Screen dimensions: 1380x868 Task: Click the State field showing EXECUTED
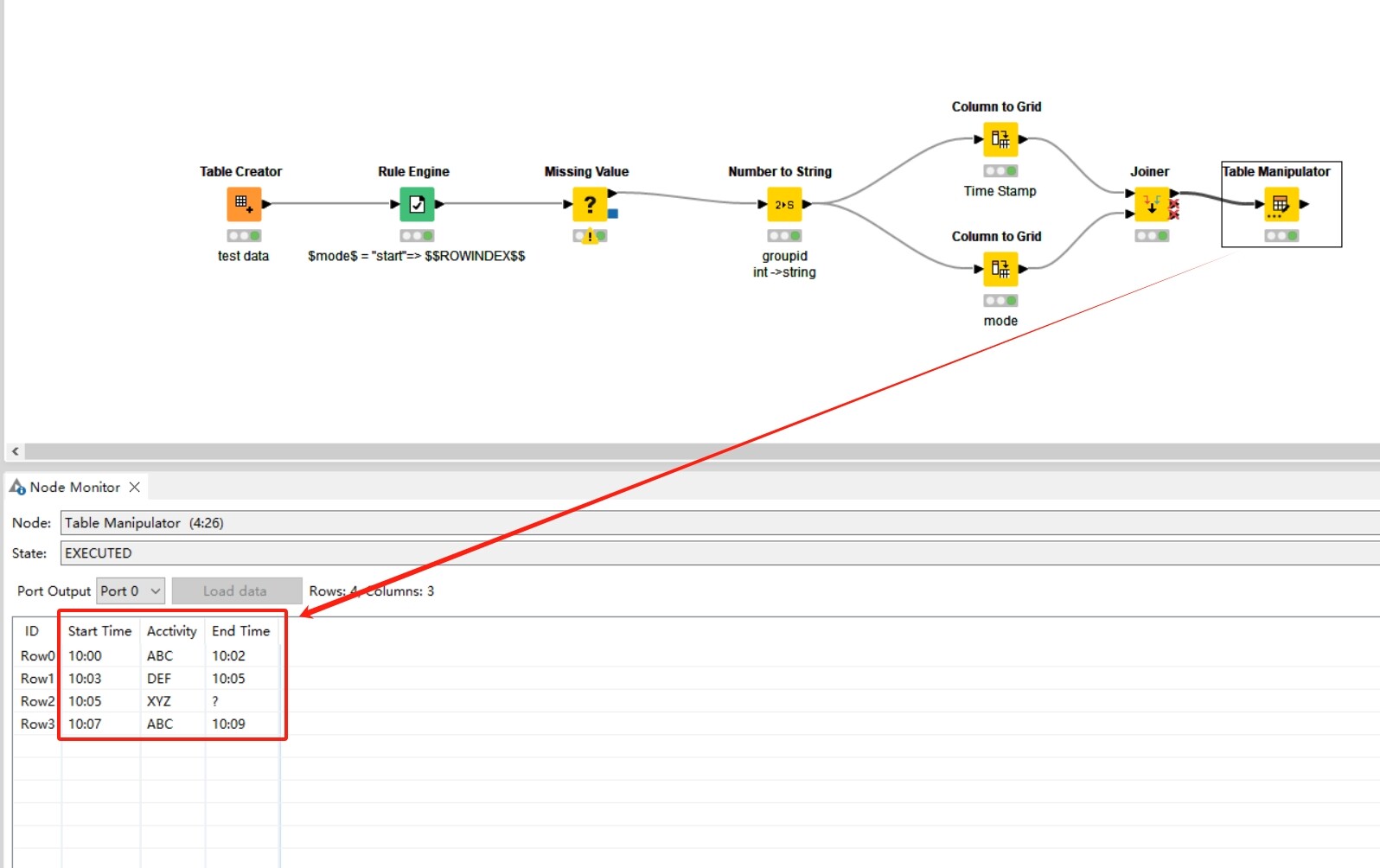click(x=719, y=553)
